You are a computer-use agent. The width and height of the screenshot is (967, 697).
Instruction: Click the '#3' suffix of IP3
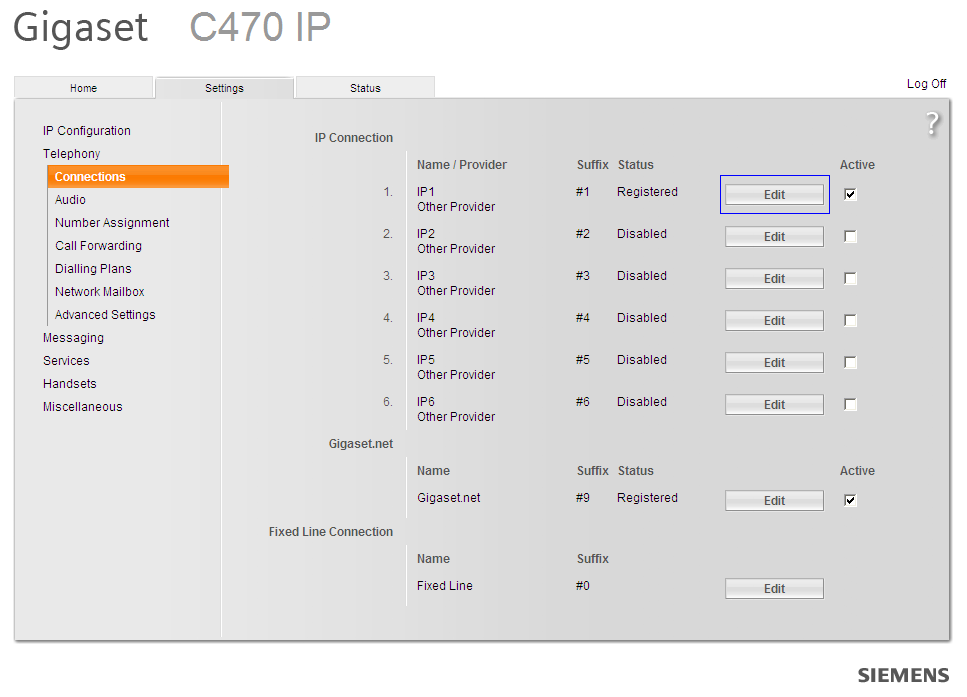tap(583, 276)
